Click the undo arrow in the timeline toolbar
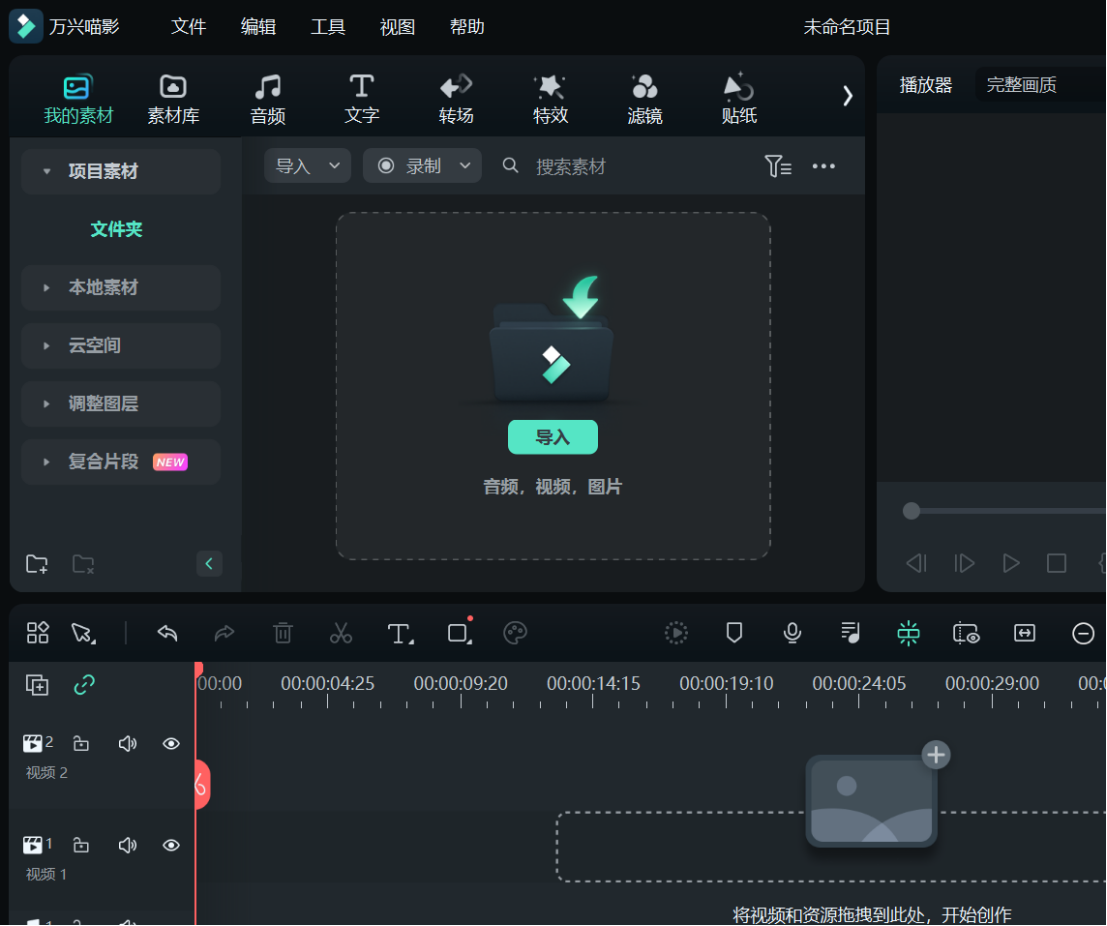This screenshot has height=926, width=1107. [x=167, y=632]
